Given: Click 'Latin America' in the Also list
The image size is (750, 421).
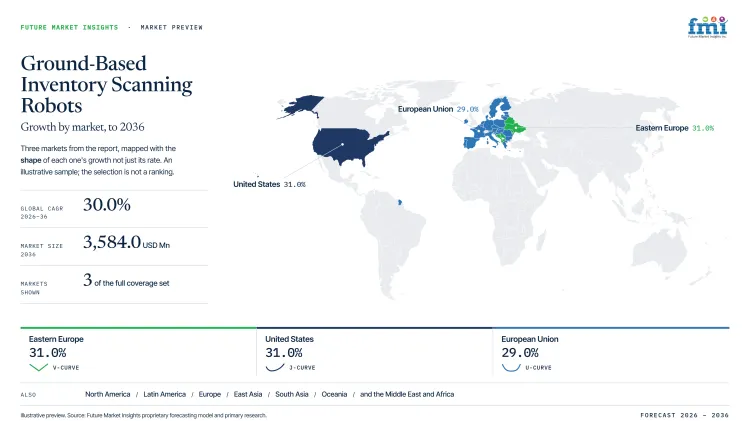Looking at the screenshot, I should click(165, 394).
